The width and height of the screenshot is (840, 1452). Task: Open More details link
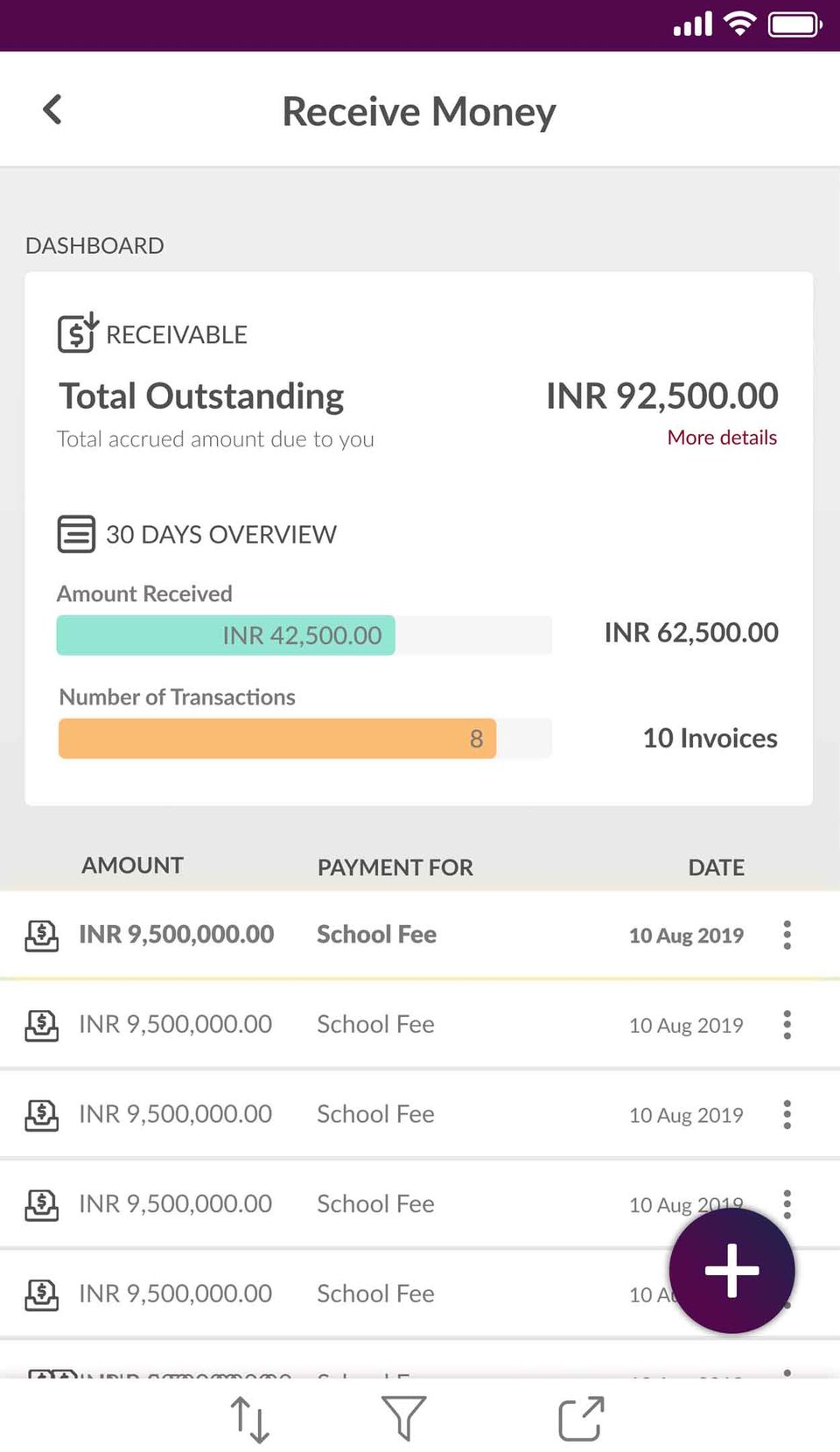click(722, 438)
